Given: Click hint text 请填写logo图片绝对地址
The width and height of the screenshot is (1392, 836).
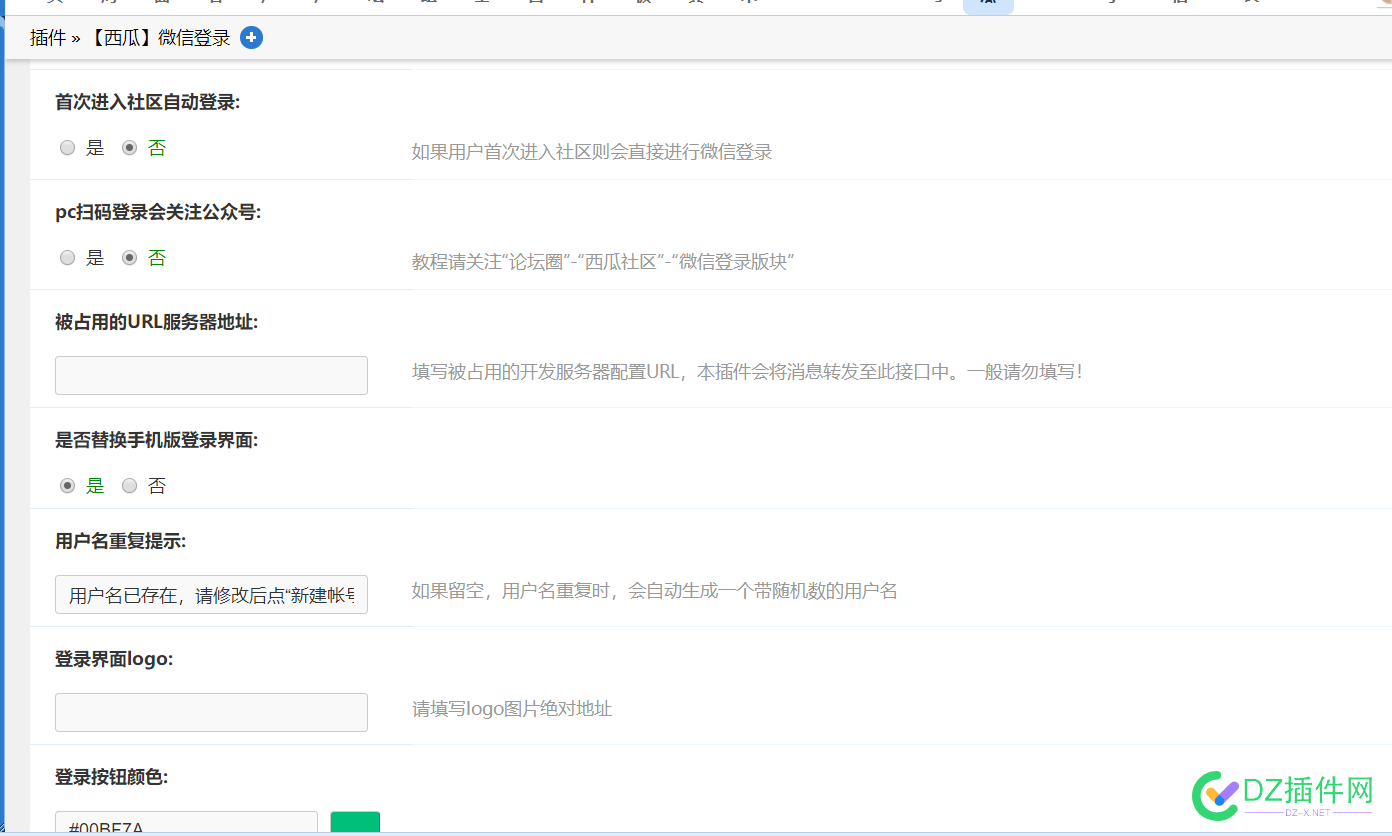Looking at the screenshot, I should click(x=512, y=709).
